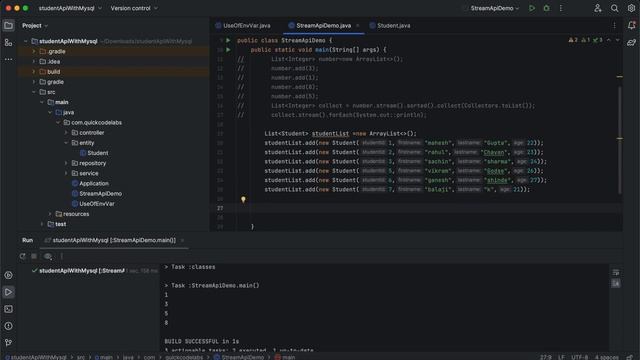The height and width of the screenshot is (360, 640).
Task: Click the run gutter arrow beside main method
Action: [228, 49]
